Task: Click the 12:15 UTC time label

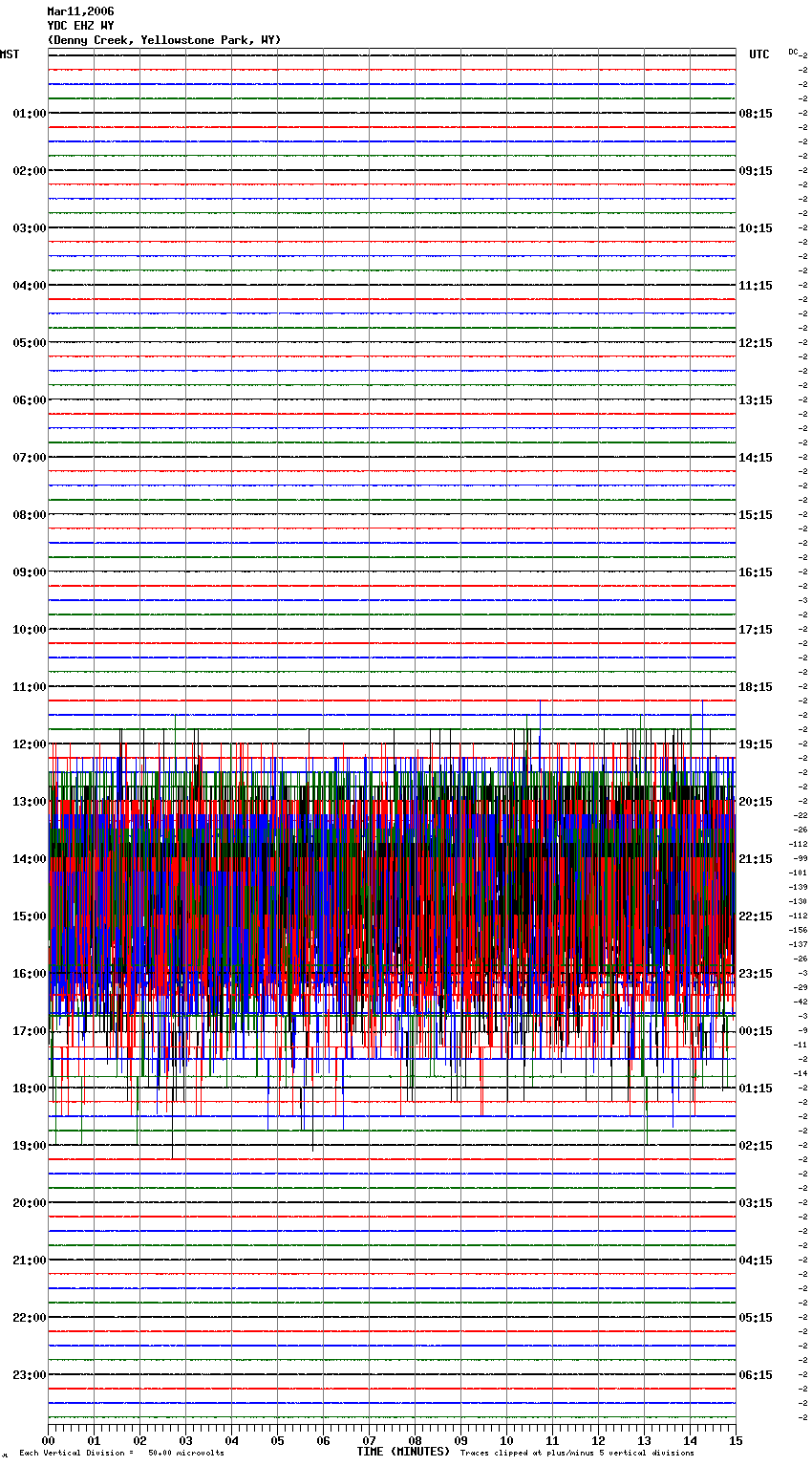Action: click(x=756, y=343)
